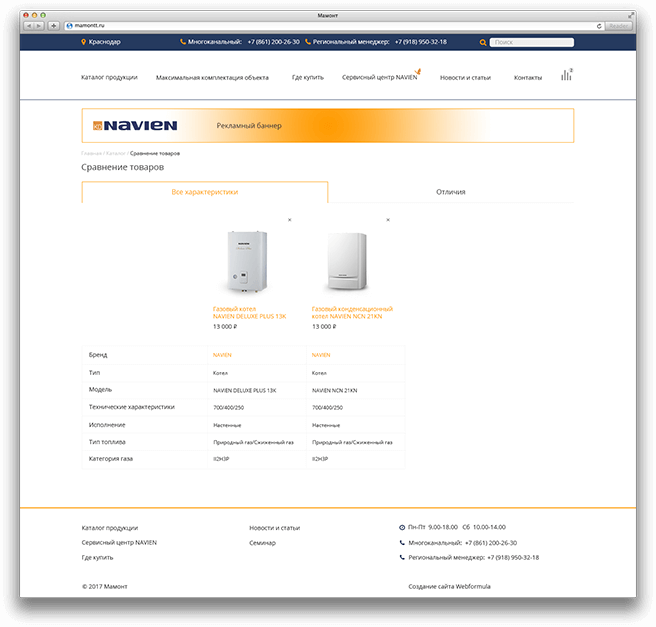656x627 pixels.
Task: Open footer link Семинар
Action: 262,543
